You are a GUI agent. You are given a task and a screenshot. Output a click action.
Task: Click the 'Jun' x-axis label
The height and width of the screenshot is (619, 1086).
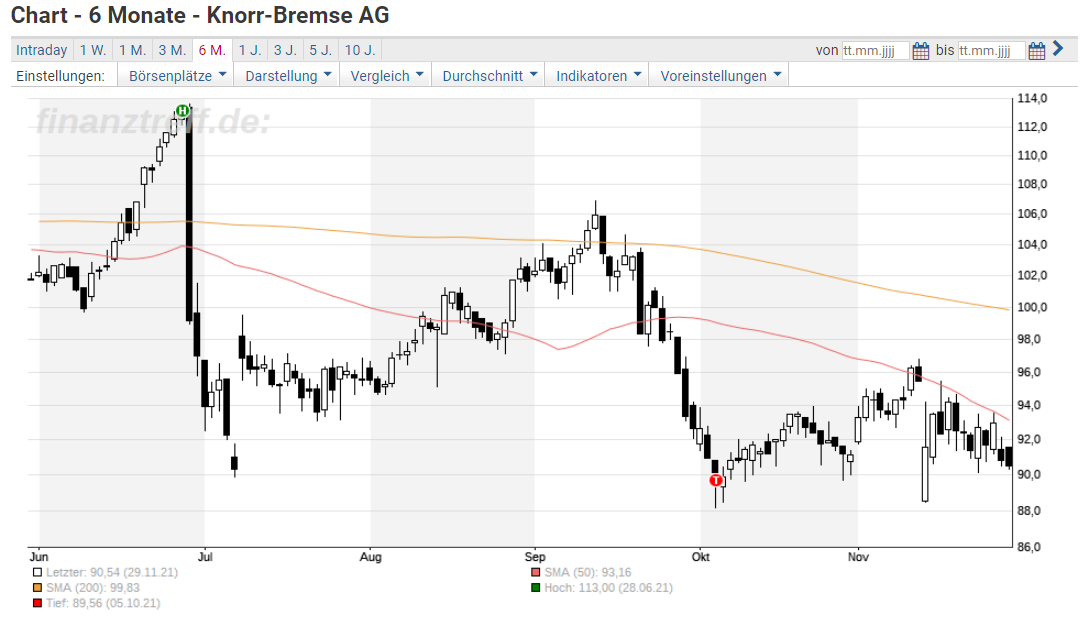point(39,557)
